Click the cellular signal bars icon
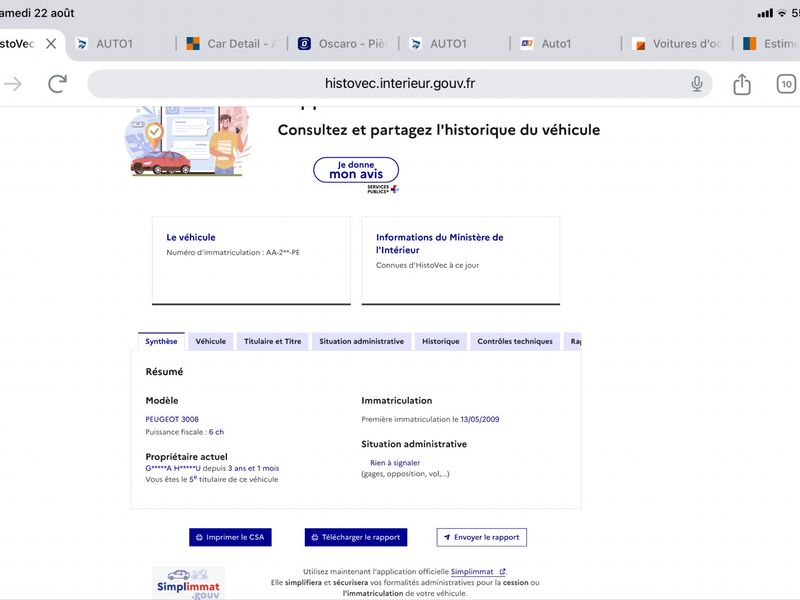Screen dimensions: 800x600 tap(765, 13)
